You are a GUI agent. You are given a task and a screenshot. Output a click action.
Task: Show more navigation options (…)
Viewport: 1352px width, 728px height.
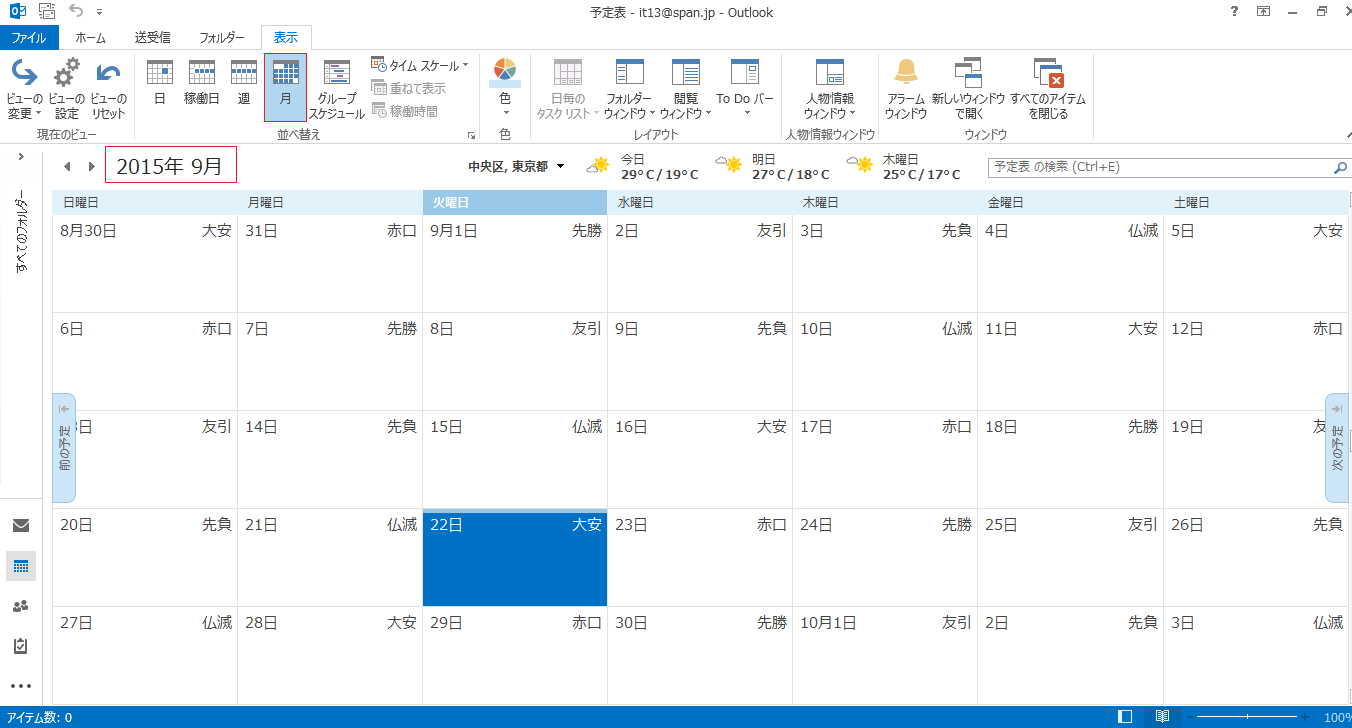pyautogui.click(x=21, y=686)
